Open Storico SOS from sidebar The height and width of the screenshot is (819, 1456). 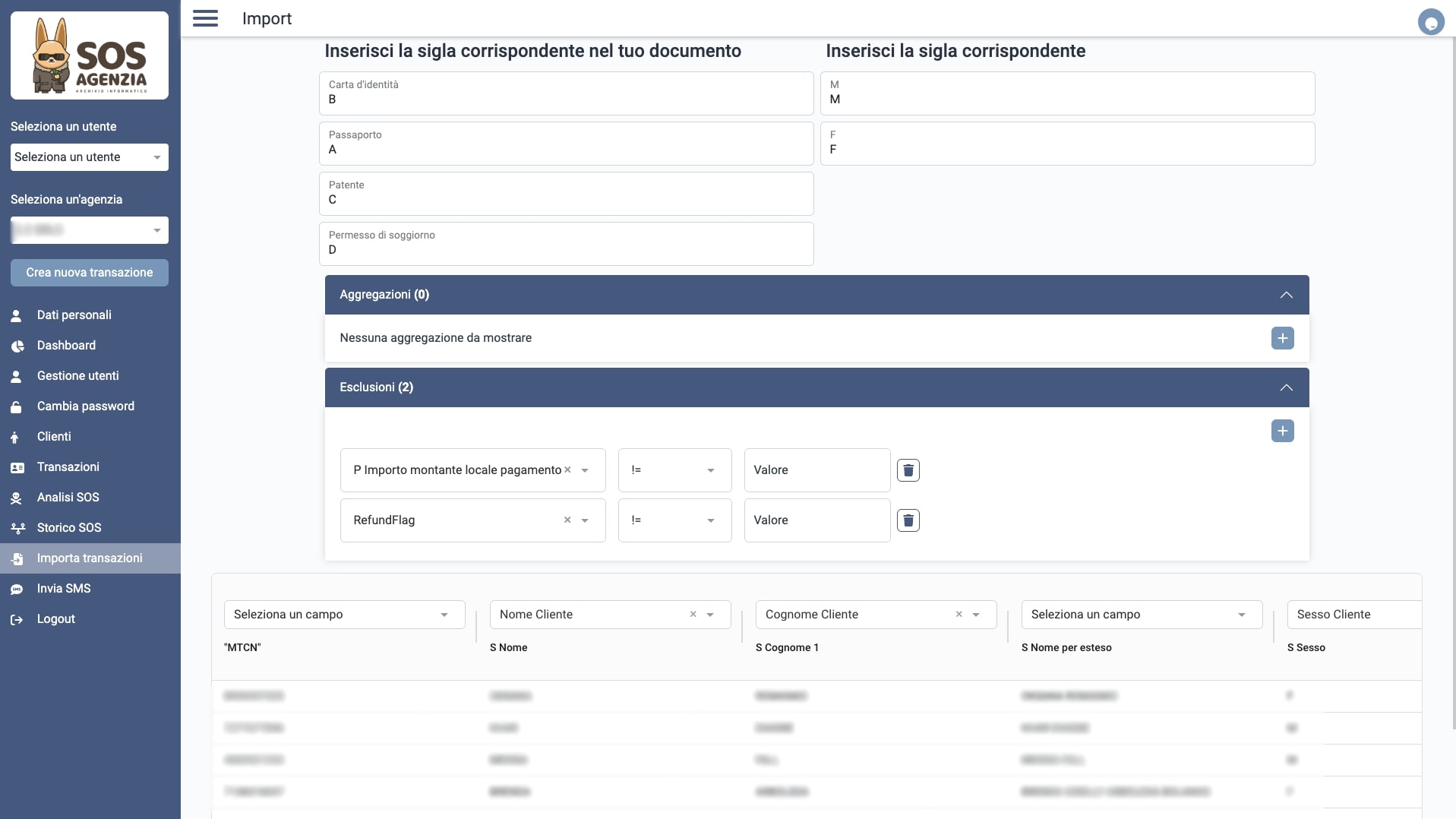pos(68,527)
